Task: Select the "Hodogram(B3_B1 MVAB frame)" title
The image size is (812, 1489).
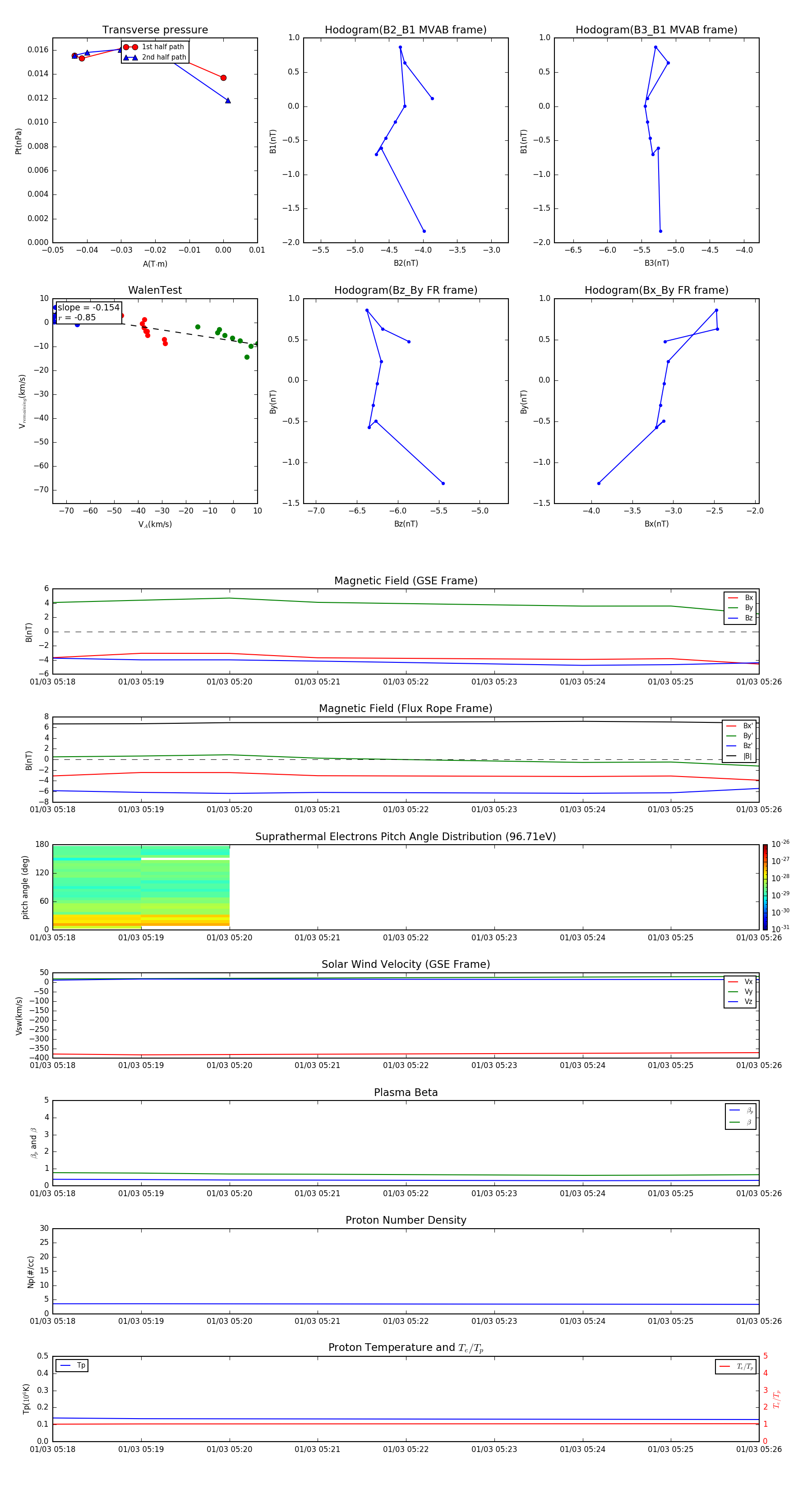Action: point(656,30)
